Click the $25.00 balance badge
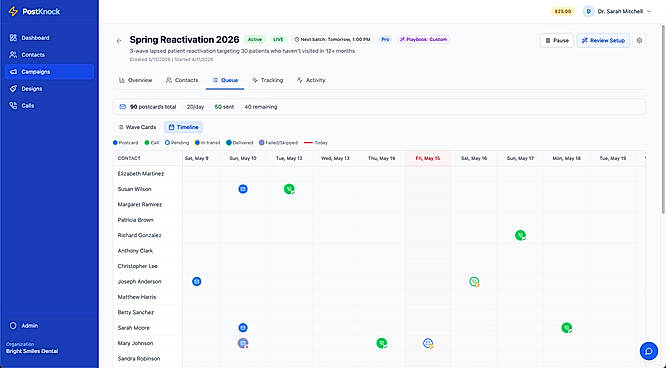 pos(563,11)
